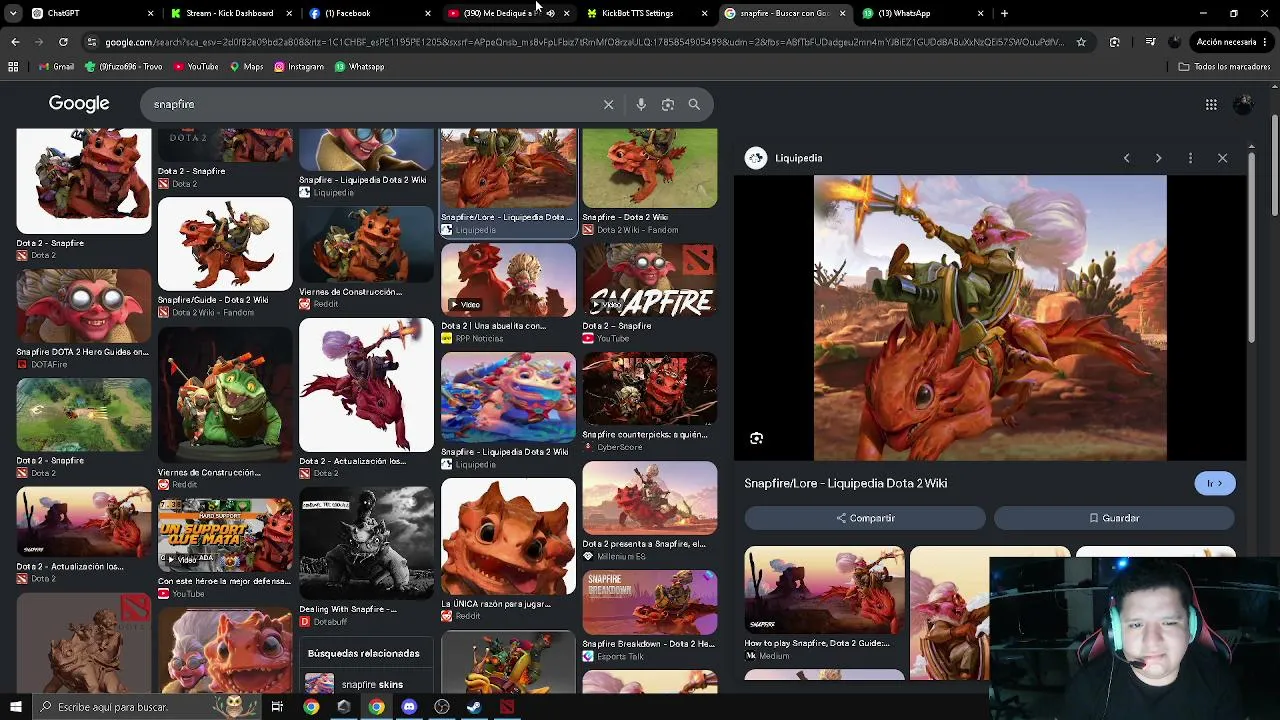1280x720 pixels.
Task: Clear the snapfire search query
Action: 608,104
